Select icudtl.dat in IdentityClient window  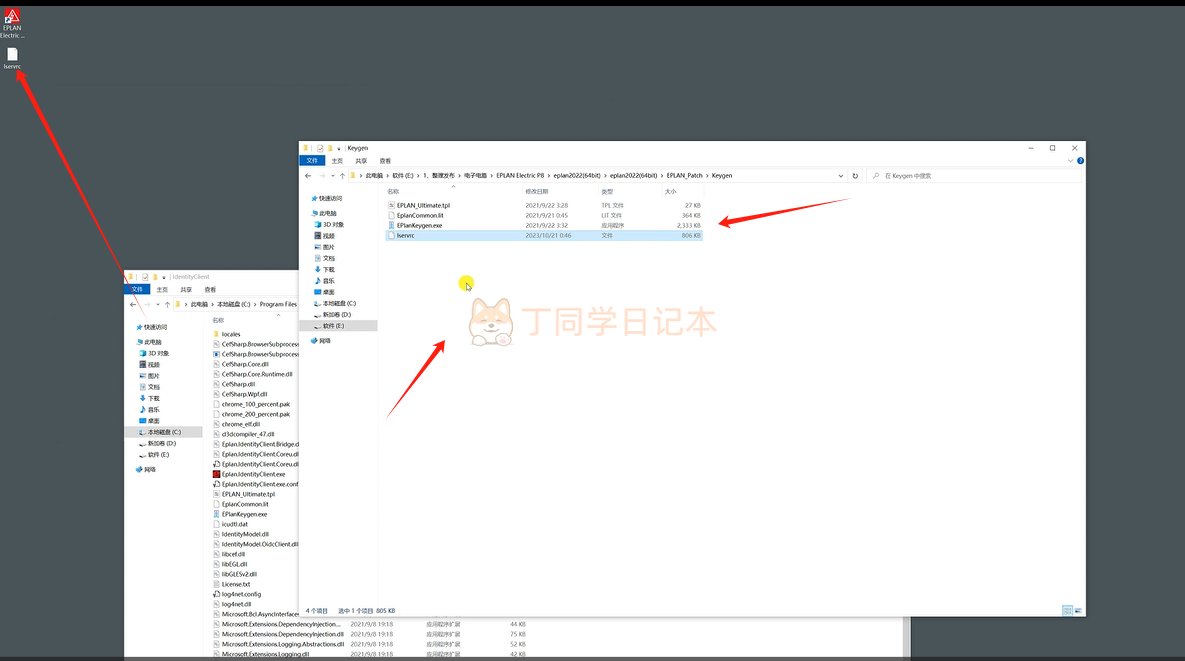[234, 524]
